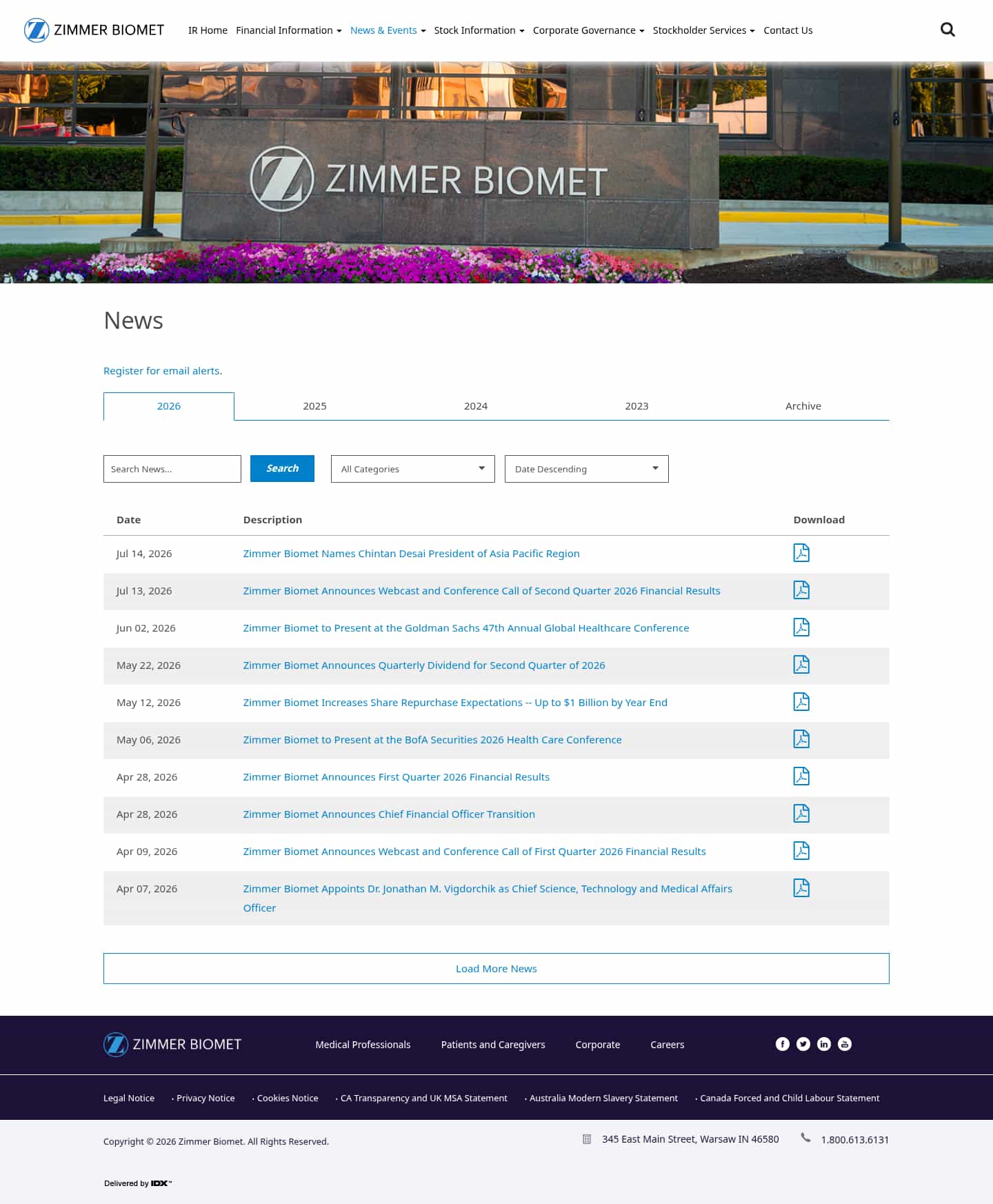Screen dimensions: 993x1204
Task: Select the 2026 year tab
Action: 169,406
